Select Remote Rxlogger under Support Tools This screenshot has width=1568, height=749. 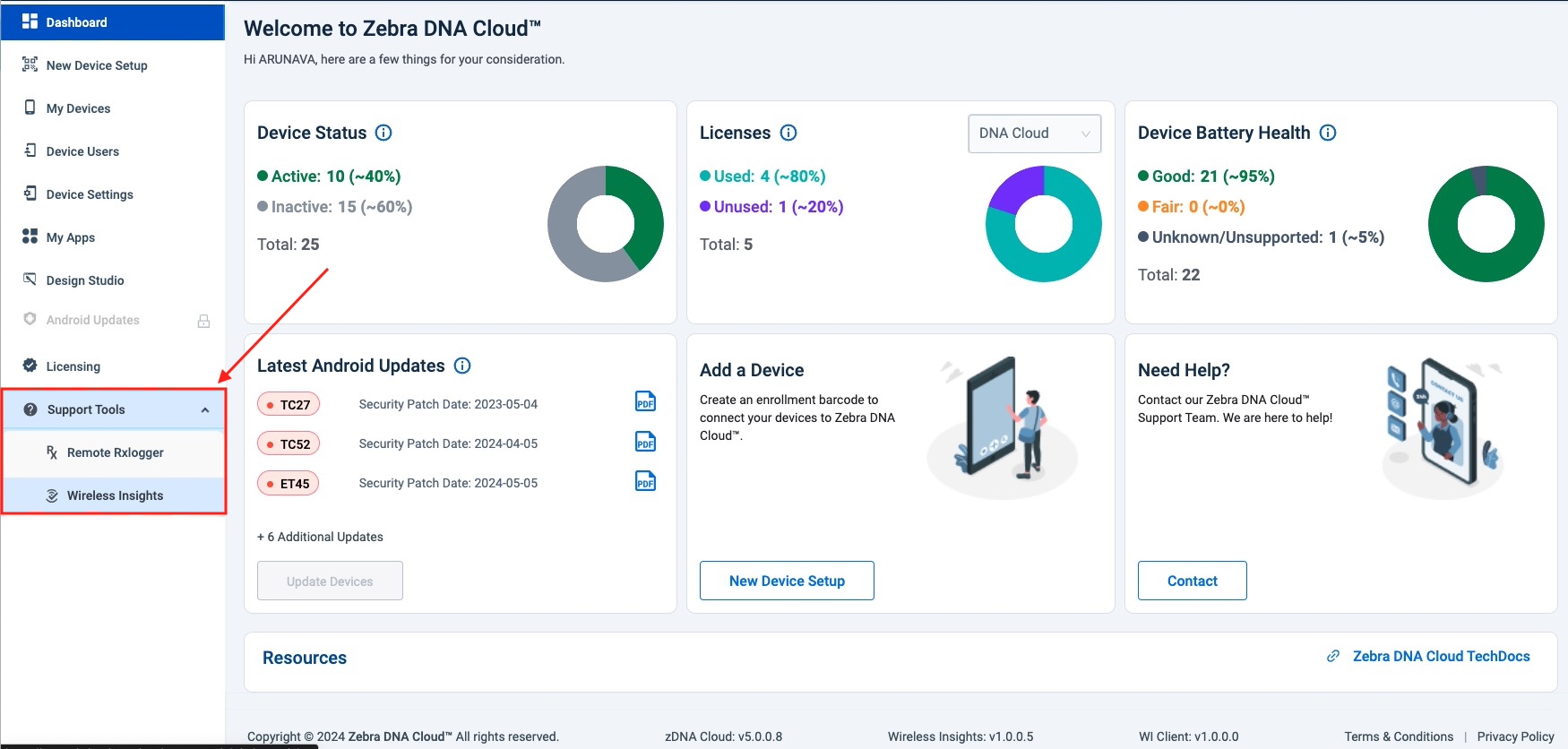[115, 452]
